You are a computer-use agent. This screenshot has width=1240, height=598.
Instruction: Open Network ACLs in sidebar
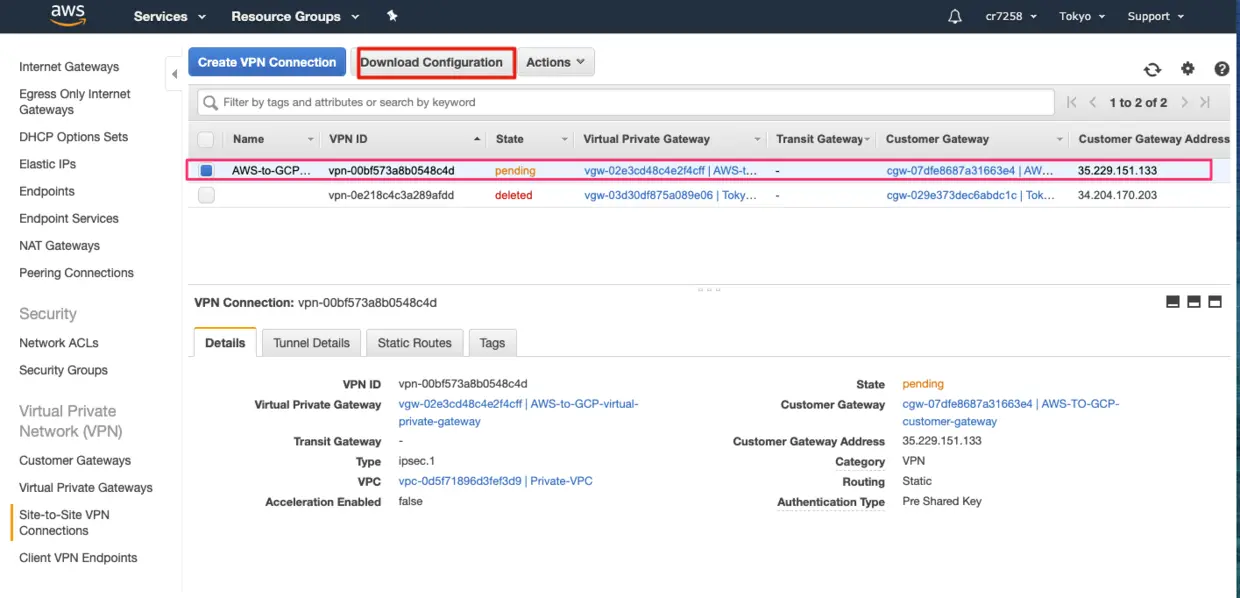pyautogui.click(x=59, y=343)
